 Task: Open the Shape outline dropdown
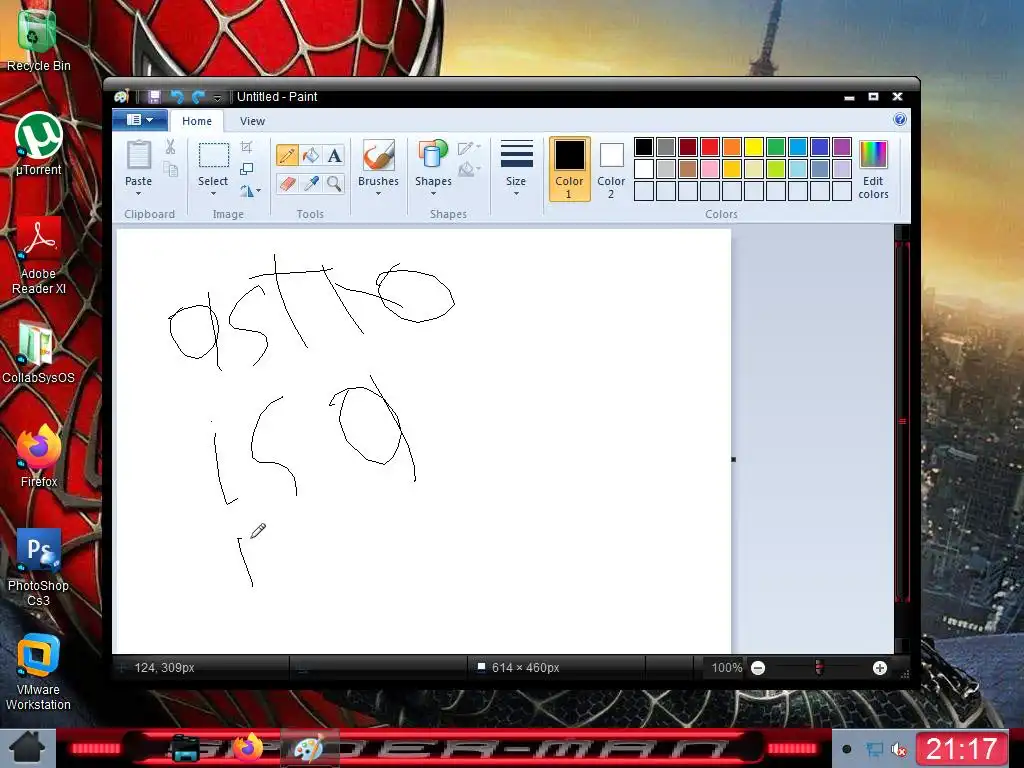[x=470, y=148]
